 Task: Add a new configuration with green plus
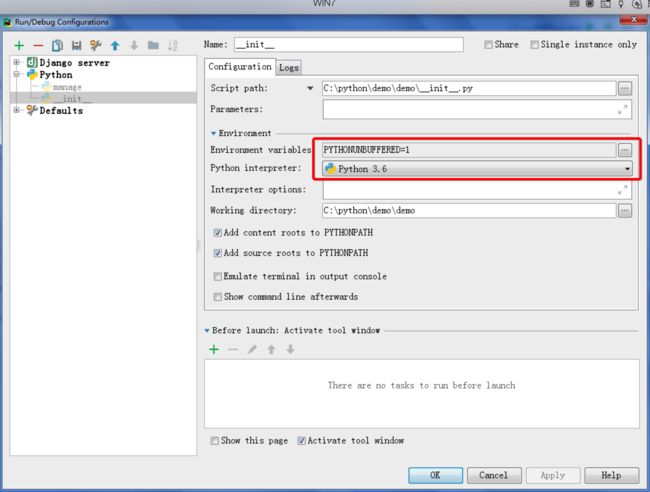[19, 46]
